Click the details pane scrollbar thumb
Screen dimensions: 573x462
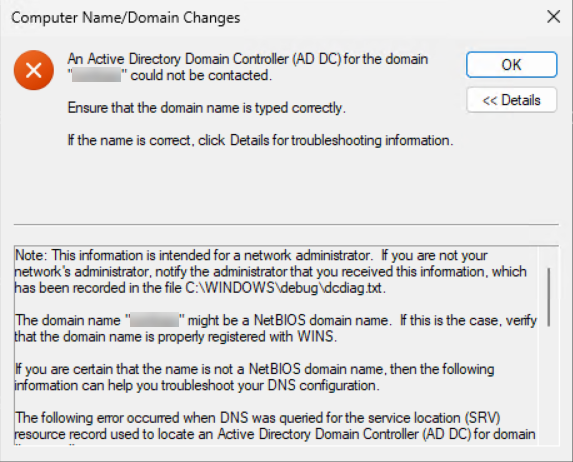point(549,297)
